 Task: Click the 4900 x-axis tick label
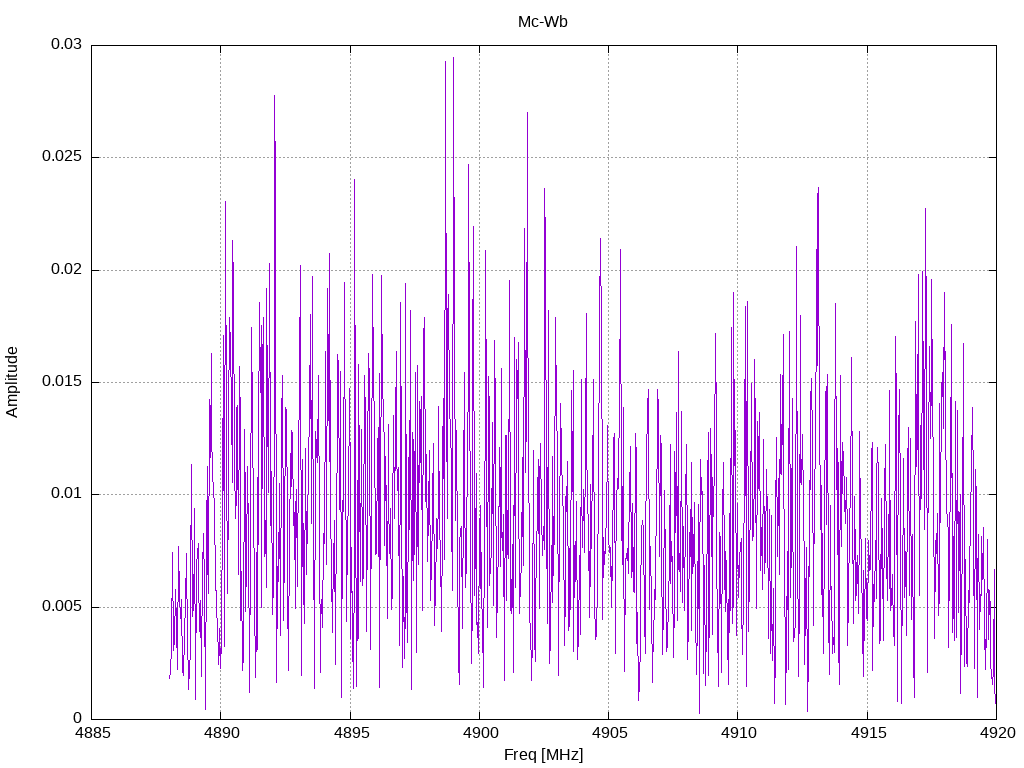480,733
